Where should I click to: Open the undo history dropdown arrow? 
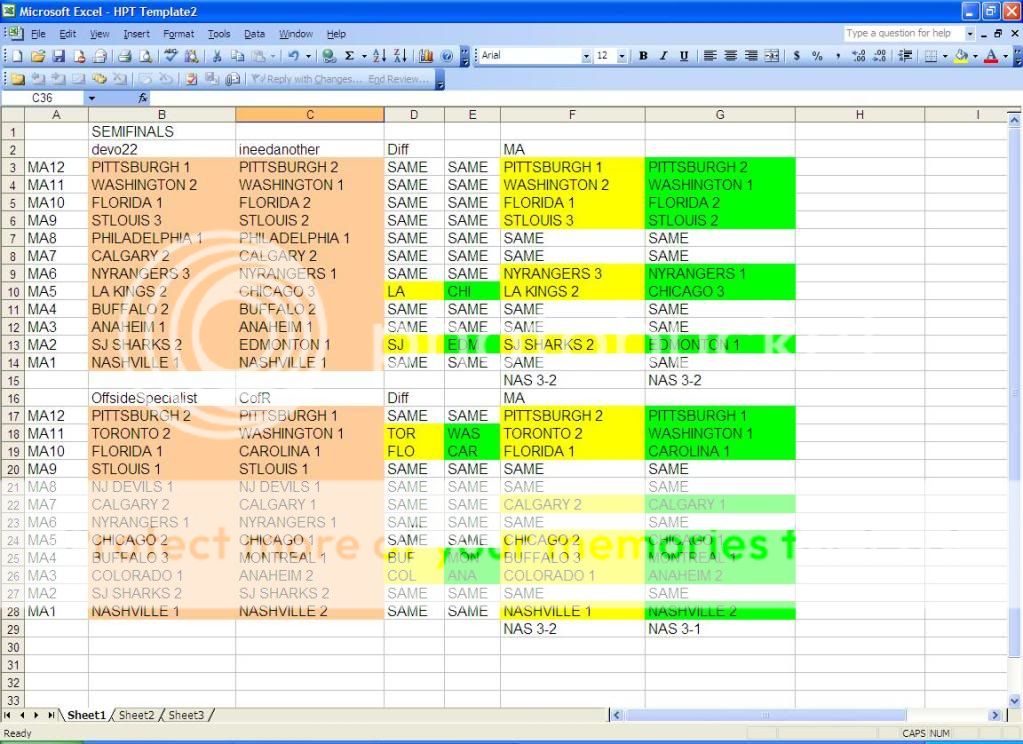point(308,56)
